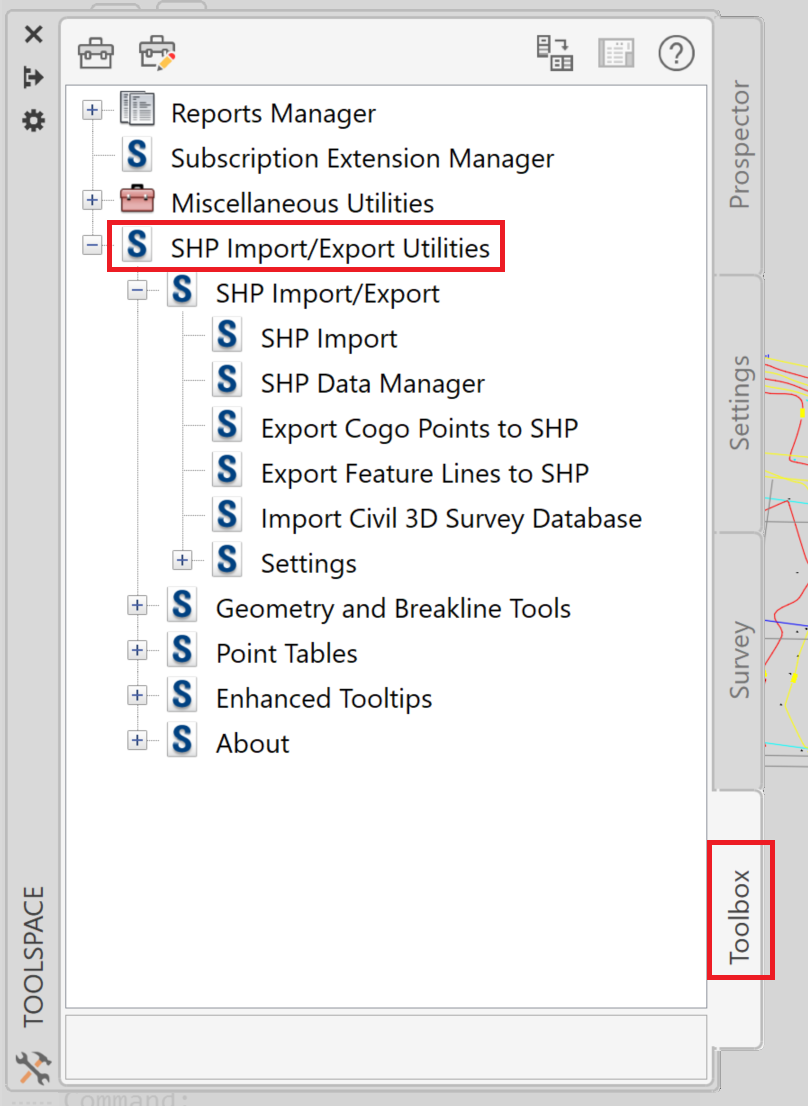808x1106 pixels.
Task: Expand the Reports Manager node
Action: point(92,110)
